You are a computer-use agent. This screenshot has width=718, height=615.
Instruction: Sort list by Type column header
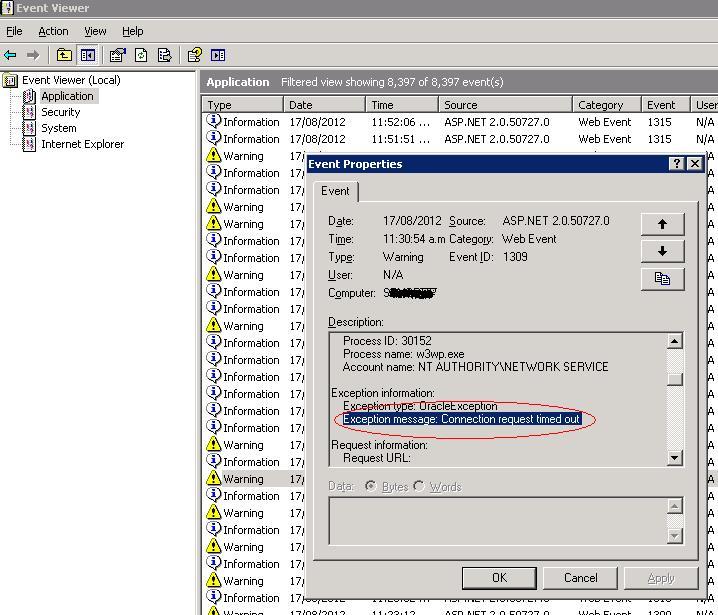[x=243, y=105]
